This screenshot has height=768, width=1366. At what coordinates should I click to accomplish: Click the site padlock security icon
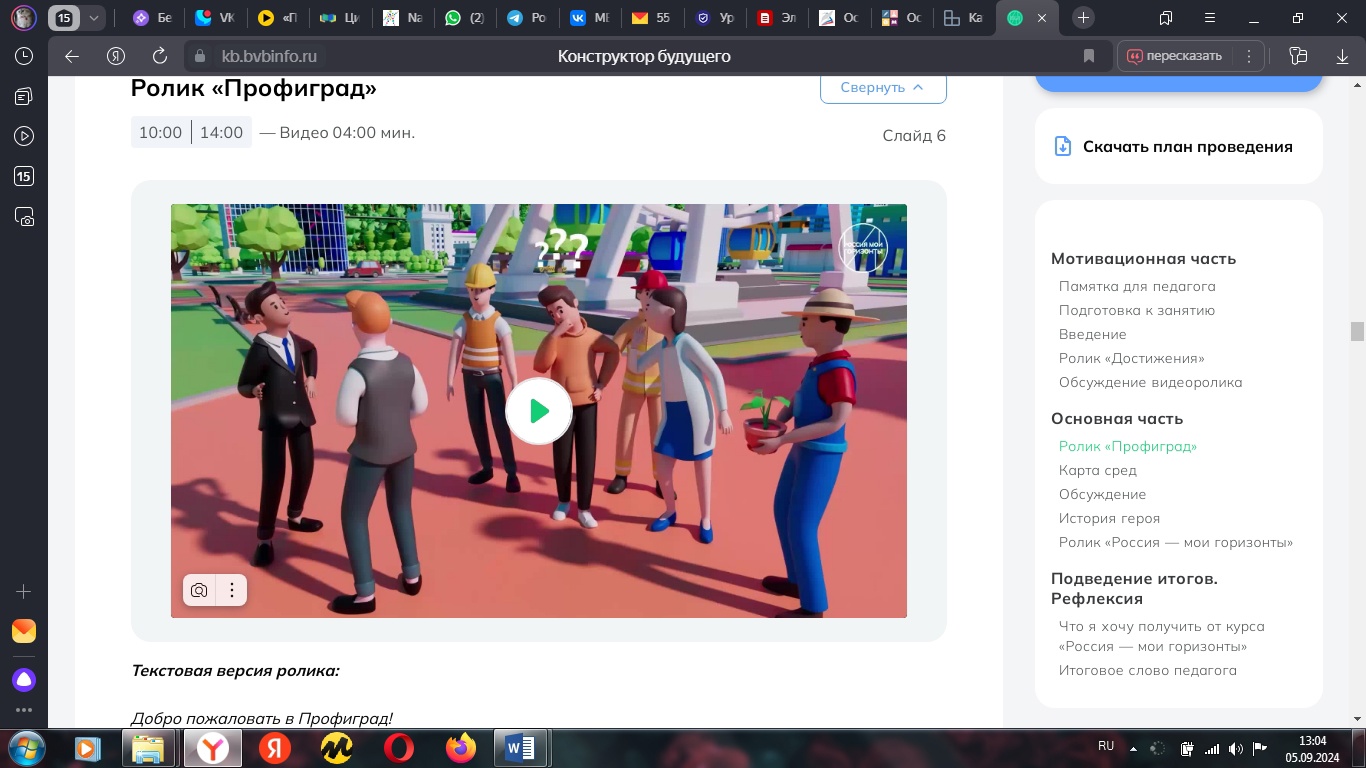click(200, 56)
